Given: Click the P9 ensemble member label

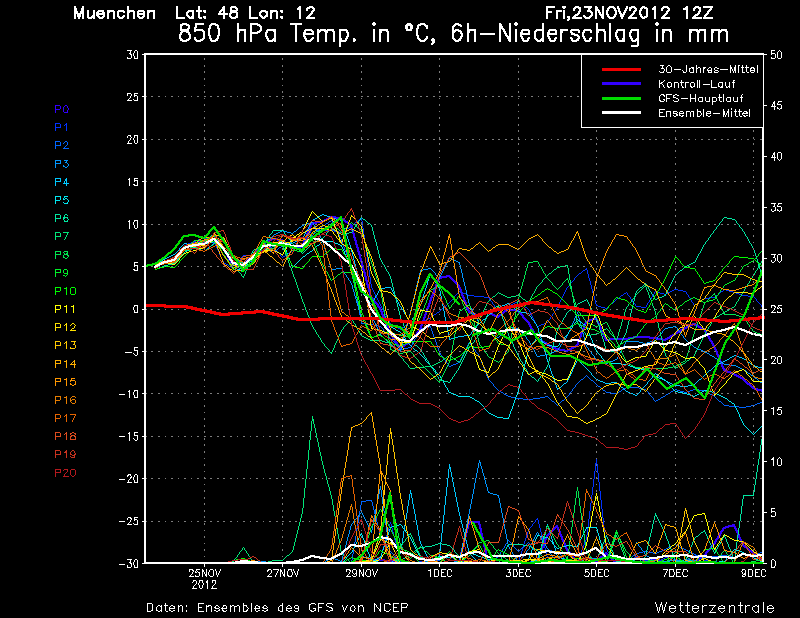Looking at the screenshot, I should click(62, 273).
